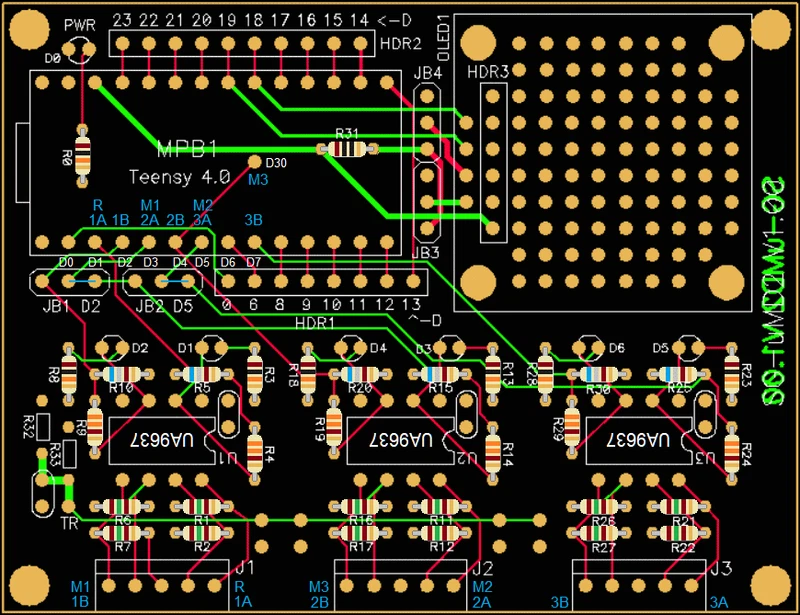Screen dimensions: 800x615
Task: Click the R4 resistor beside U1
Action: click(254, 452)
